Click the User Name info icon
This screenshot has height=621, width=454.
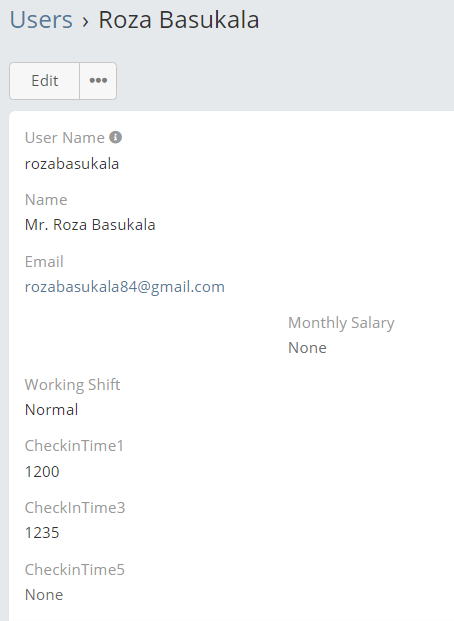tap(115, 137)
